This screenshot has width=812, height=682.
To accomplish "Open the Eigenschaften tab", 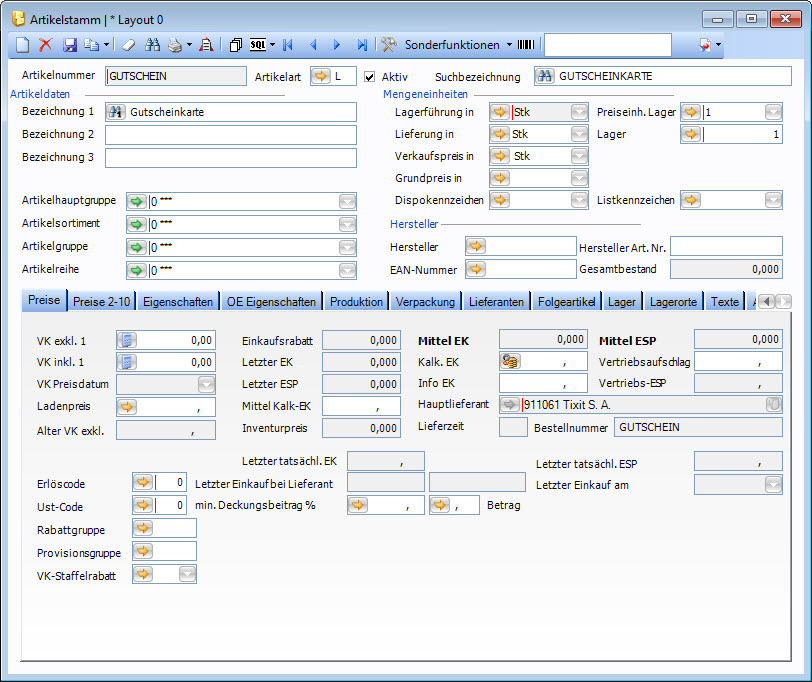I will click(178, 301).
